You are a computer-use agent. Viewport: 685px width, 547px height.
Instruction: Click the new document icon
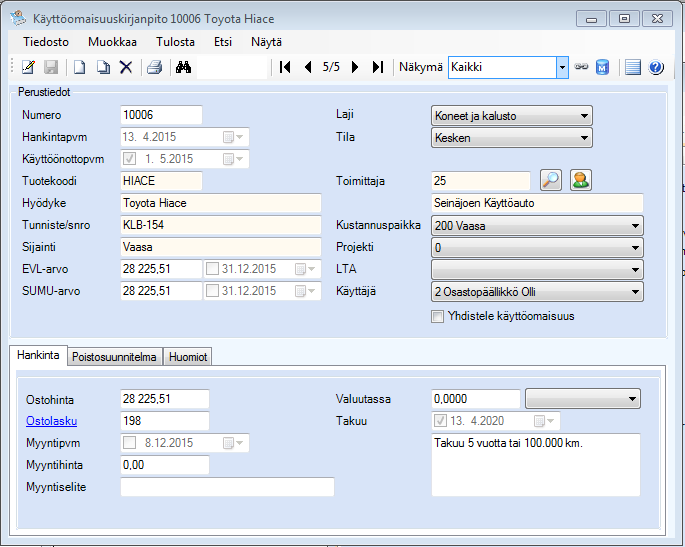(x=79, y=67)
